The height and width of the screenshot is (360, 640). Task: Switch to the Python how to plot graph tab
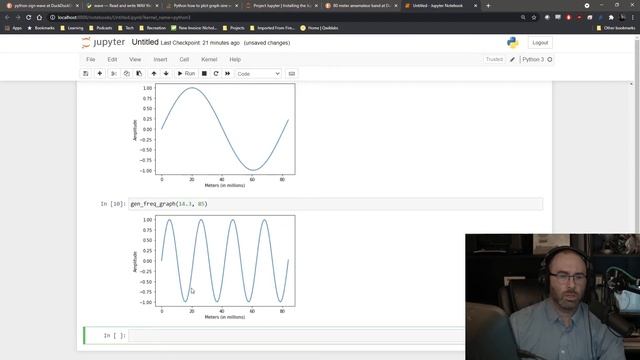(x=202, y=6)
